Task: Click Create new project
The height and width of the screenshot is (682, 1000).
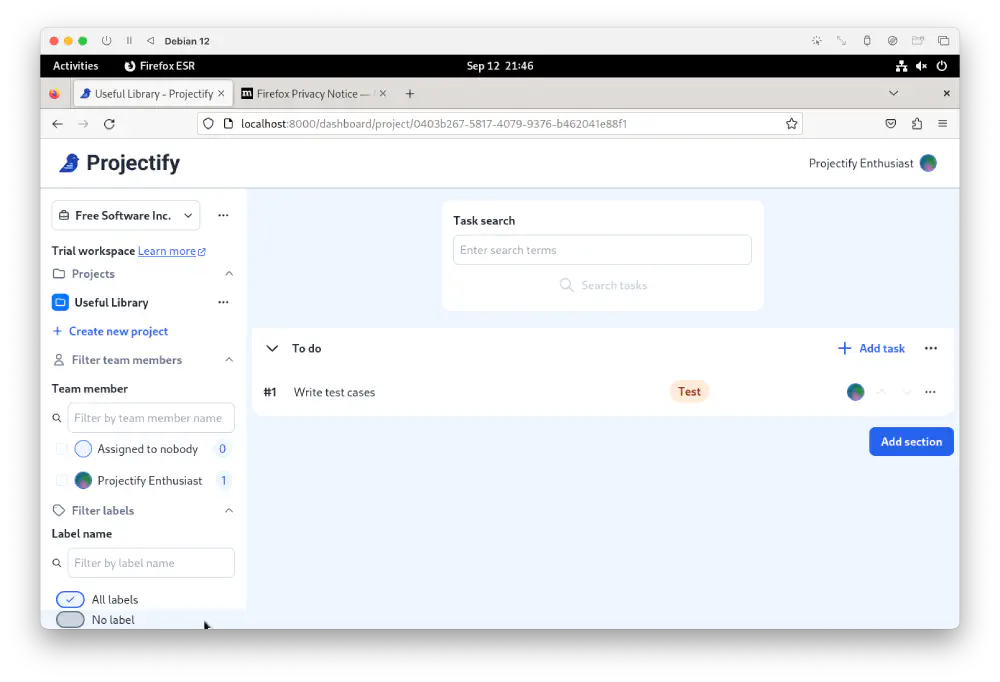Action: [x=111, y=331]
